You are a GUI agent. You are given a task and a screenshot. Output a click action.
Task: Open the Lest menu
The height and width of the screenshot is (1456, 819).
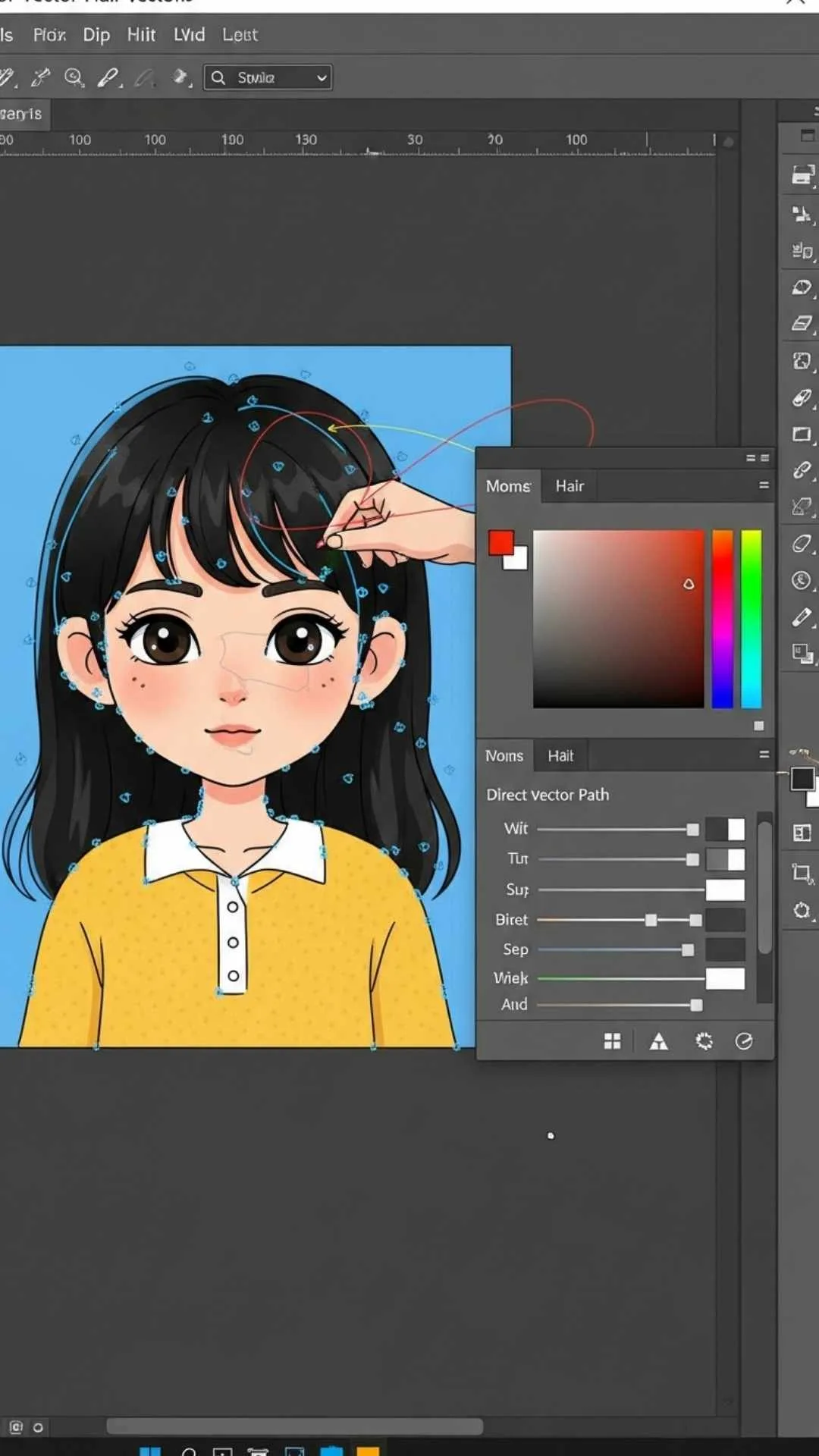tap(240, 35)
